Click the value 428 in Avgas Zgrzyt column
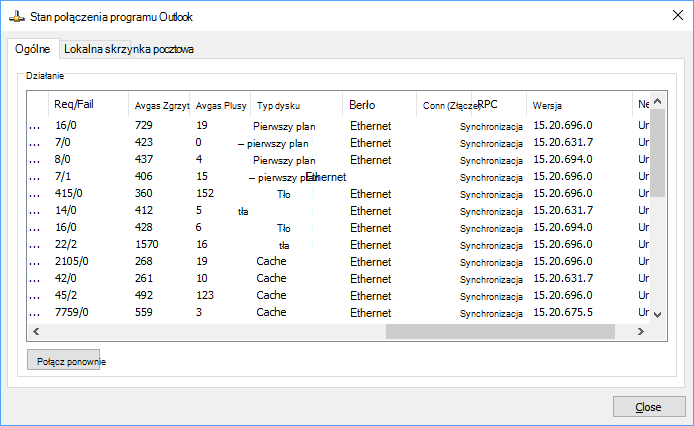The width and height of the screenshot is (694, 426). pyautogui.click(x=143, y=228)
